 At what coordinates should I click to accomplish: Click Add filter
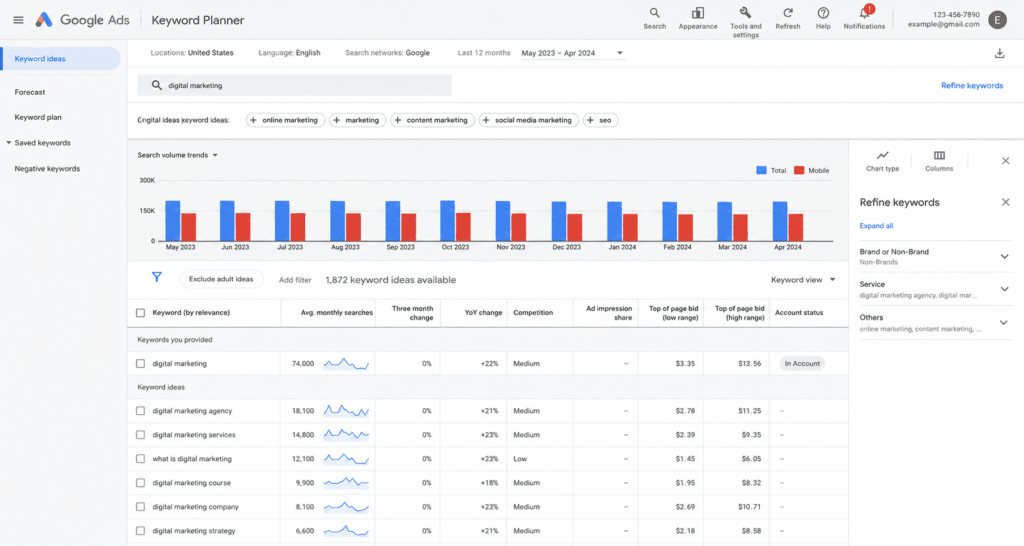click(295, 280)
